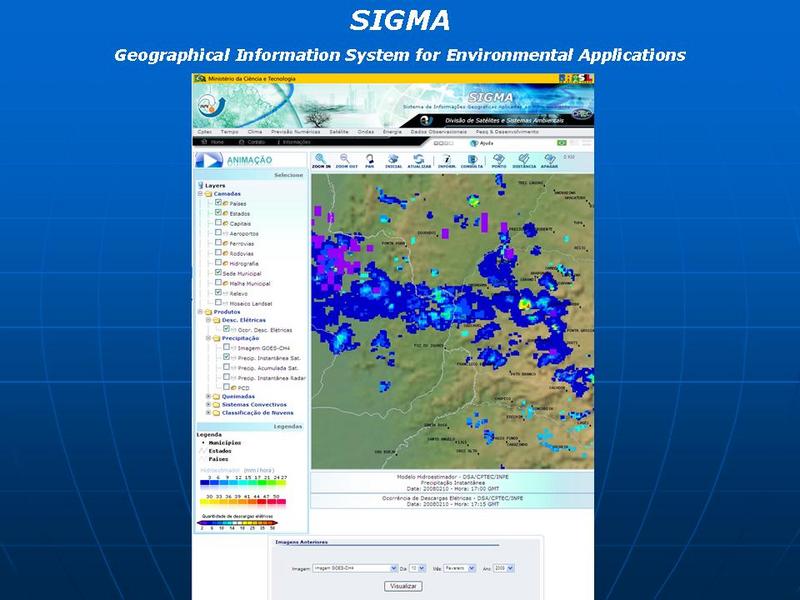Disable the Sede Municipal layer checkbox
Viewport: 800px width, 600px height.
[218, 272]
